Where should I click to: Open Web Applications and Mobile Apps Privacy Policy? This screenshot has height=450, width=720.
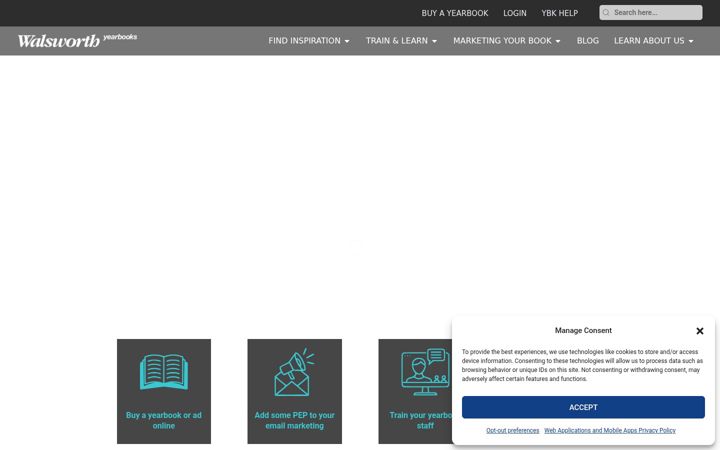pyautogui.click(x=610, y=431)
